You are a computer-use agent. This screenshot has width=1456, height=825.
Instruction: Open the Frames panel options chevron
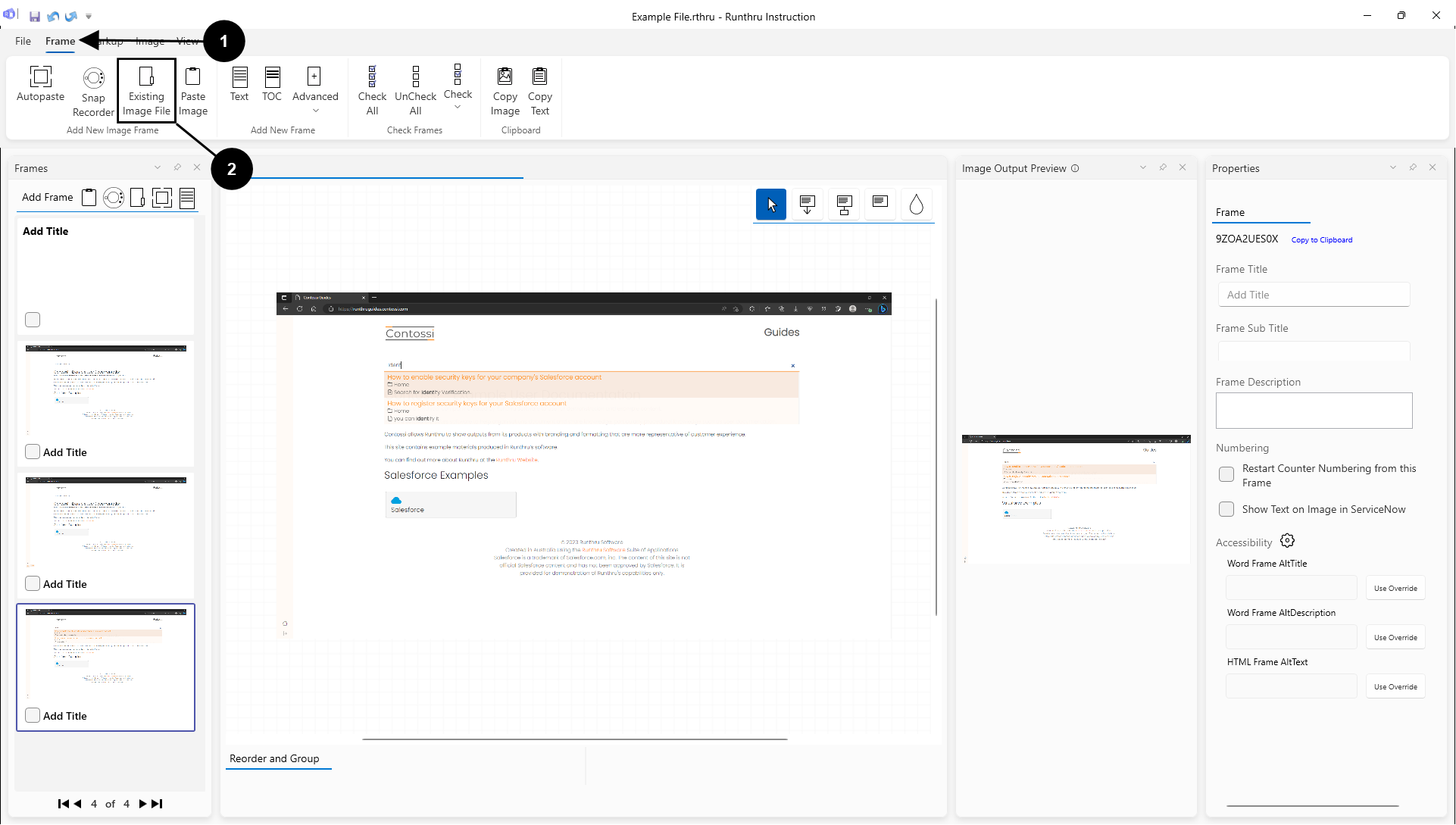(158, 167)
